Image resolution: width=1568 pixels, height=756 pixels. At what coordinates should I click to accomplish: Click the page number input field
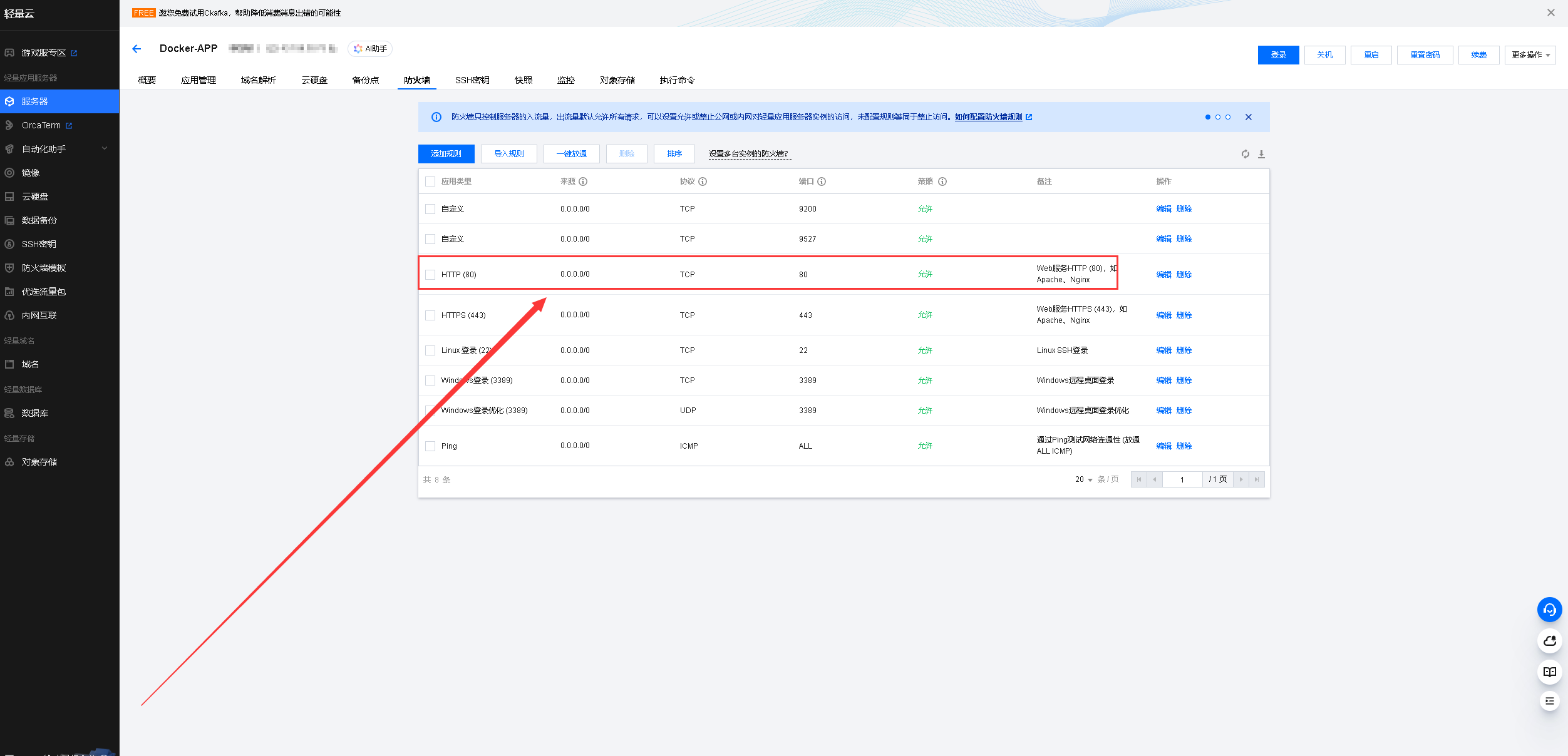(x=1182, y=480)
